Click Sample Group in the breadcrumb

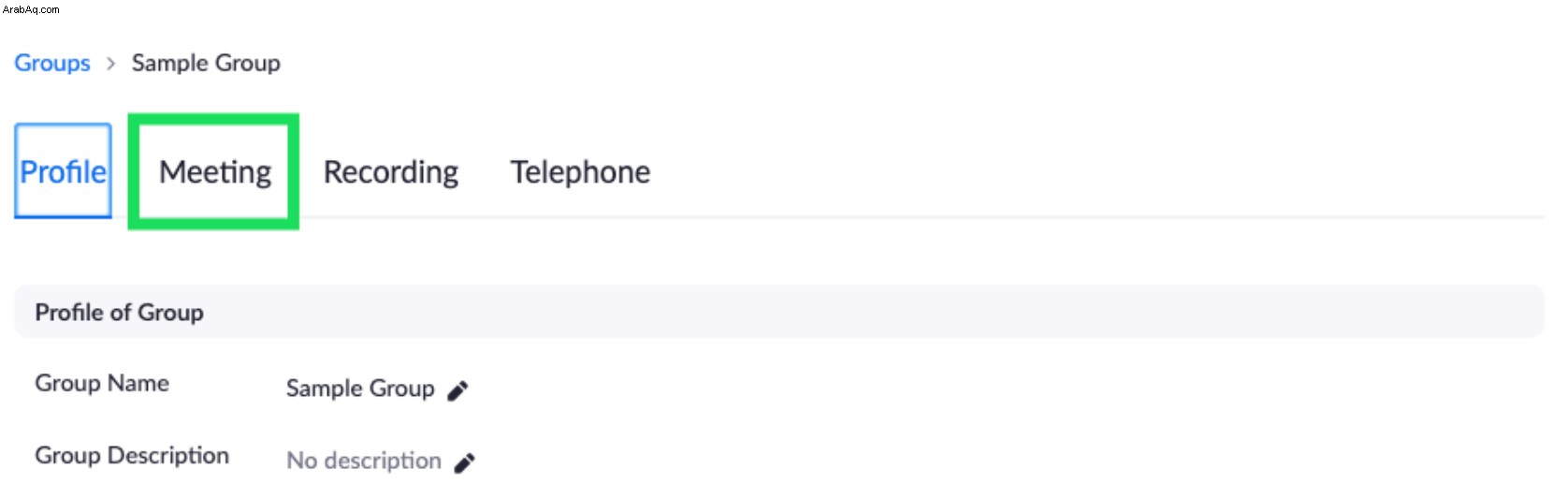(206, 63)
